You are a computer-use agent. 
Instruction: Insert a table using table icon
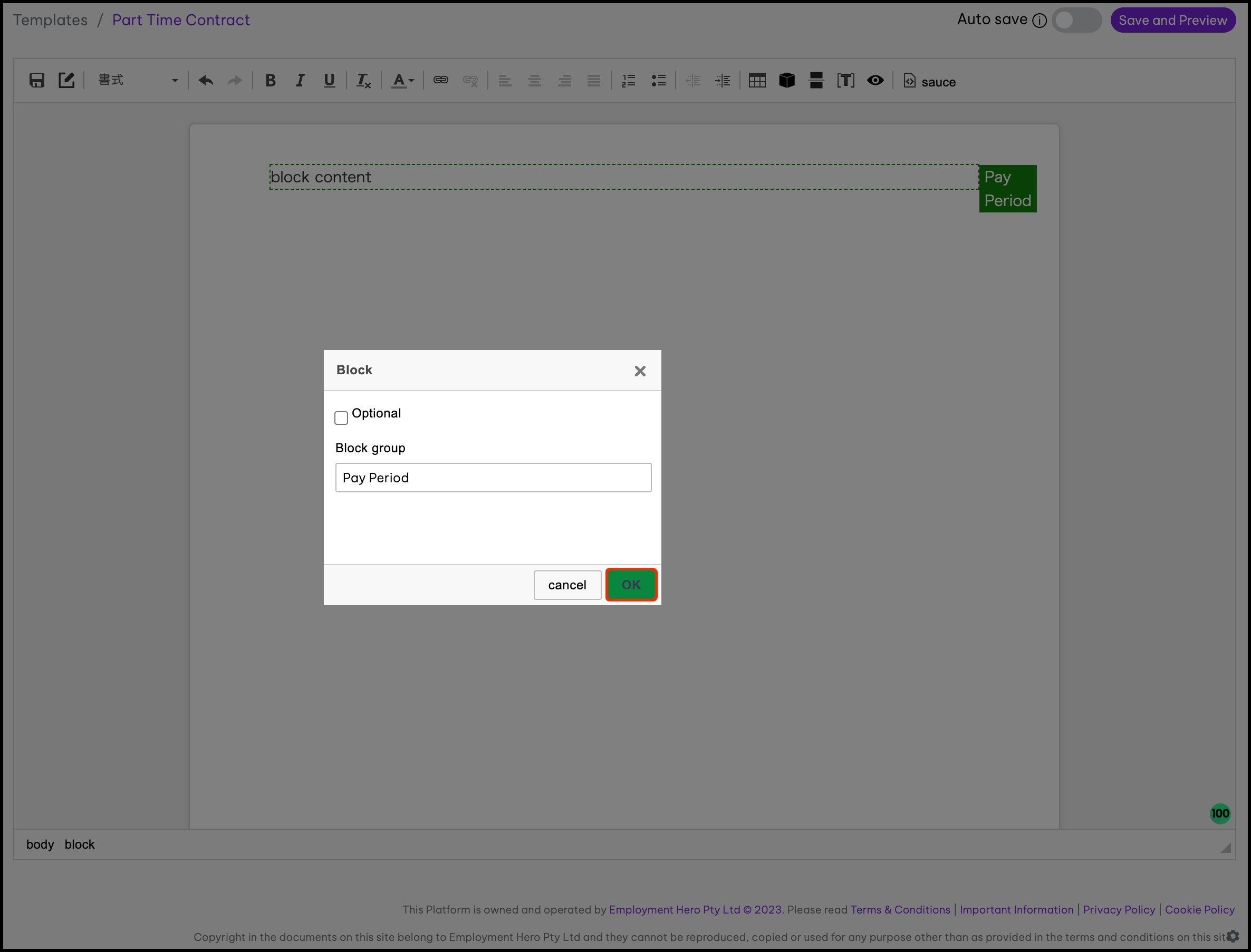(757, 81)
